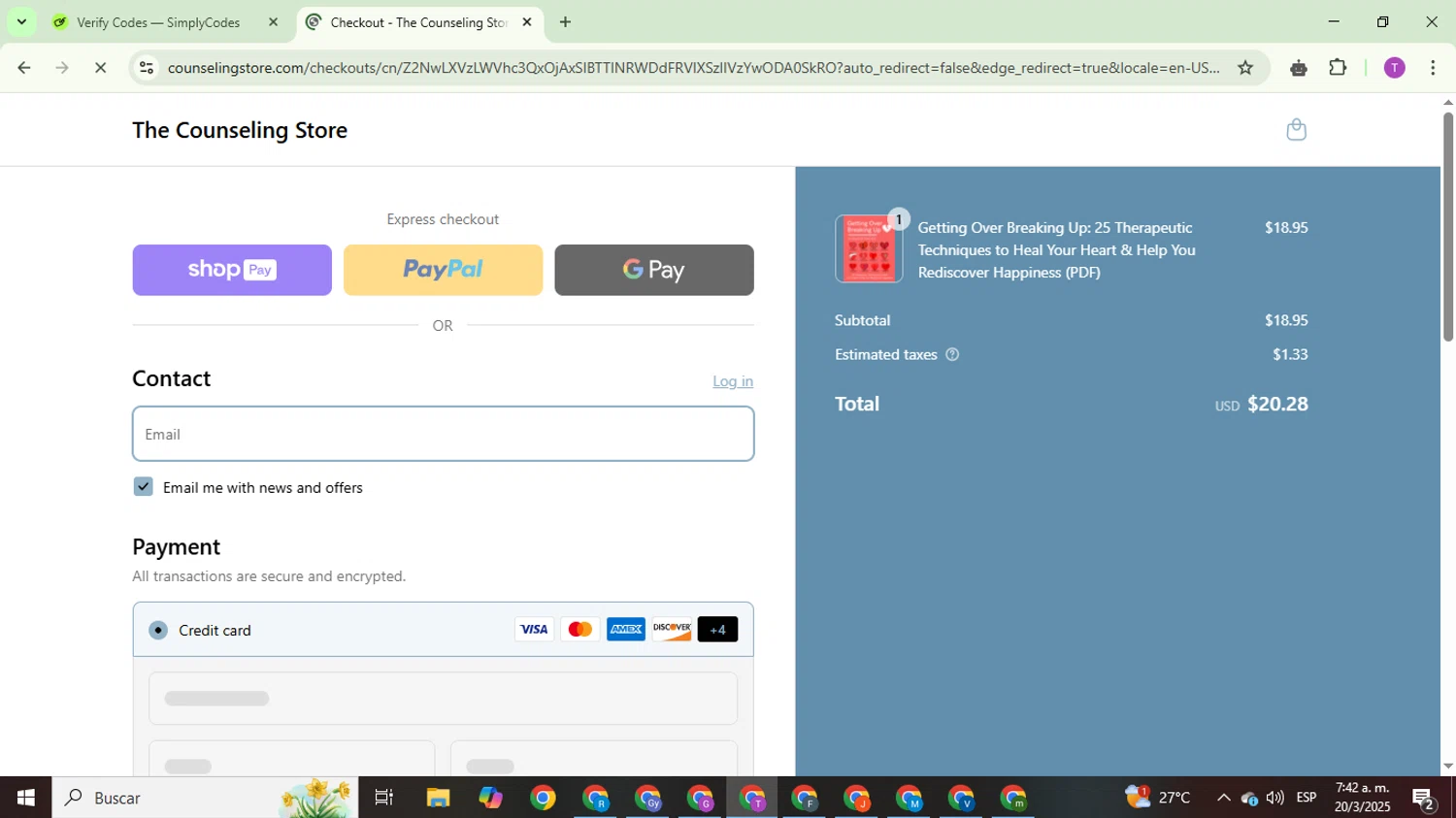The width and height of the screenshot is (1456, 818).
Task: Switch to the Checkout Counseling Store tab
Action: click(x=417, y=22)
